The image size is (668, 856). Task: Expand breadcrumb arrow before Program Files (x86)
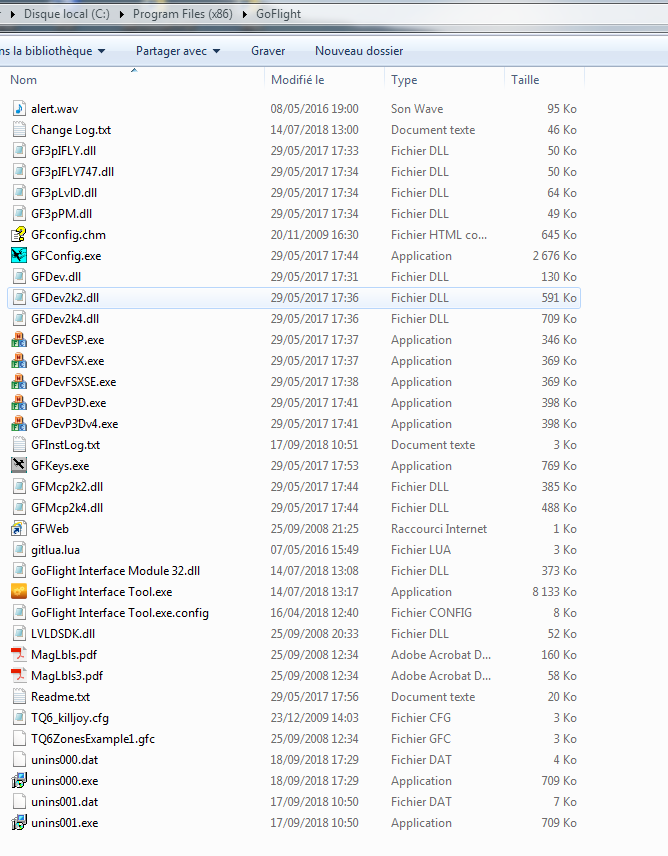click(122, 14)
